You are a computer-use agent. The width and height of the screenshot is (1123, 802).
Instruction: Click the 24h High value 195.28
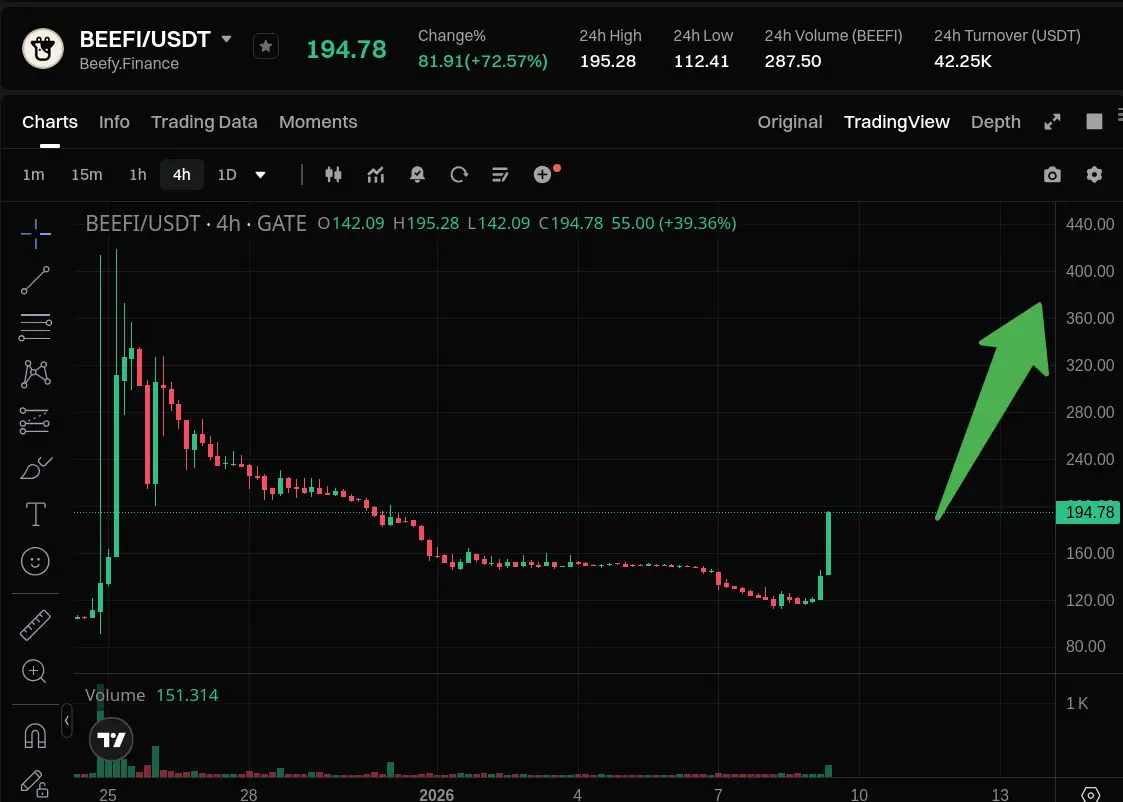coord(607,61)
